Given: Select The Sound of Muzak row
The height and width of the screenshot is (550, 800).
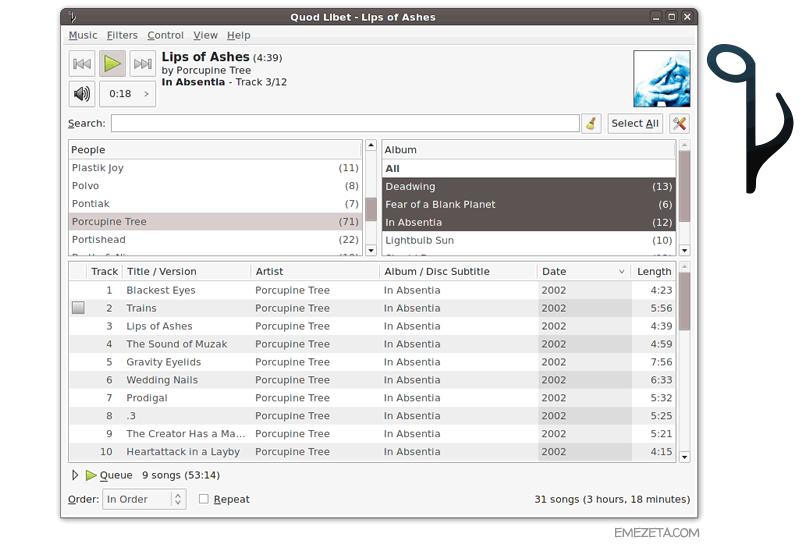Looking at the screenshot, I should click(x=372, y=344).
